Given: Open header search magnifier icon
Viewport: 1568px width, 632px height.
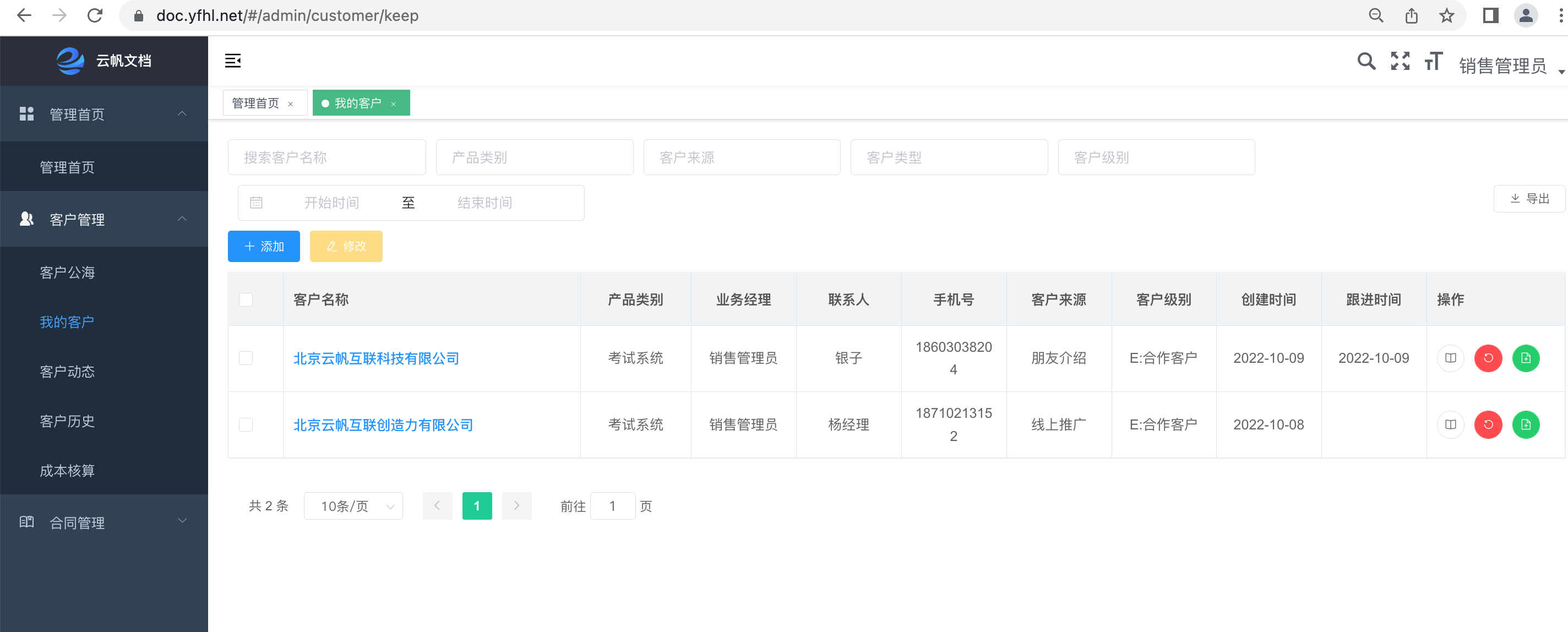Looking at the screenshot, I should point(1366,61).
